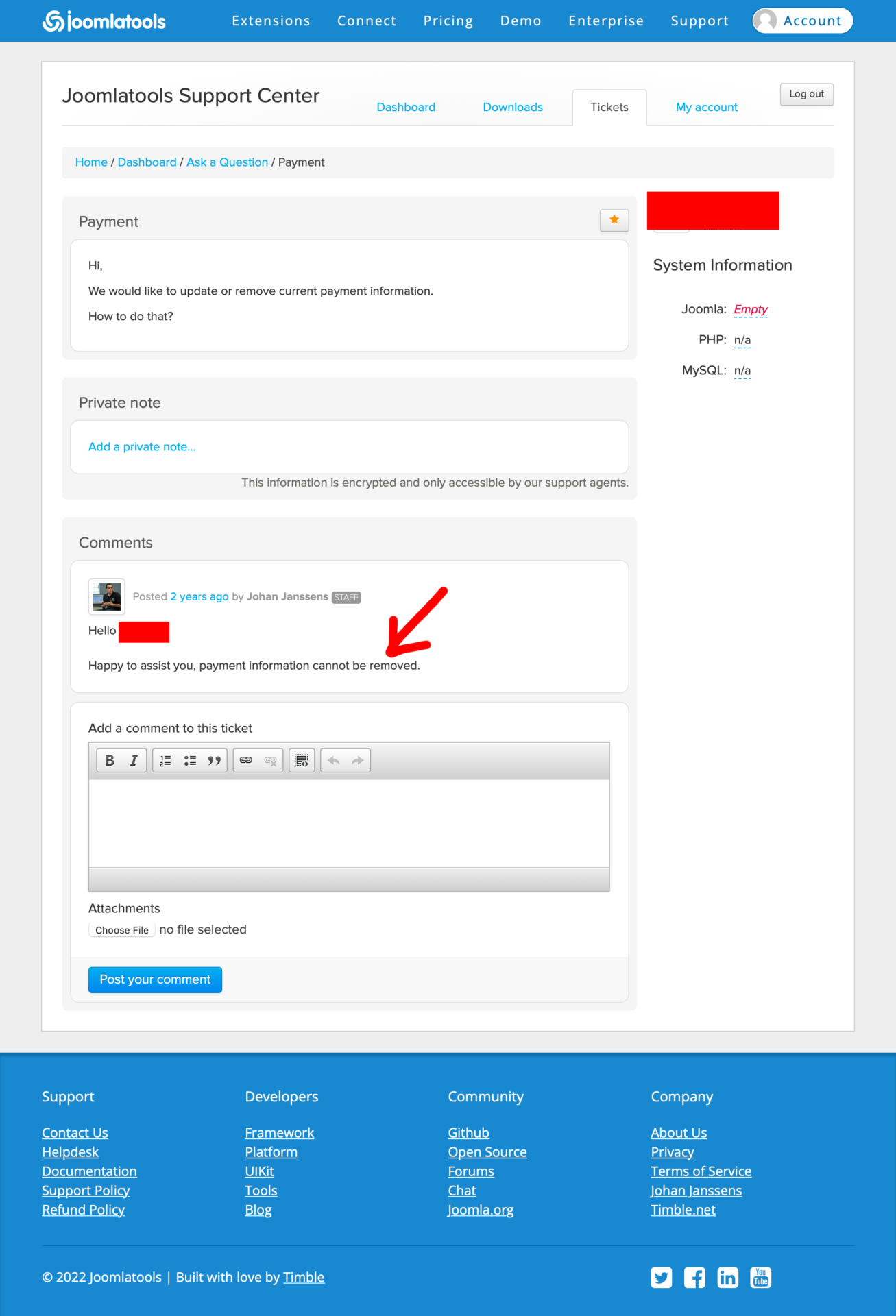Open the YouTube footer icon
The width and height of the screenshot is (896, 1316).
[x=761, y=1278]
